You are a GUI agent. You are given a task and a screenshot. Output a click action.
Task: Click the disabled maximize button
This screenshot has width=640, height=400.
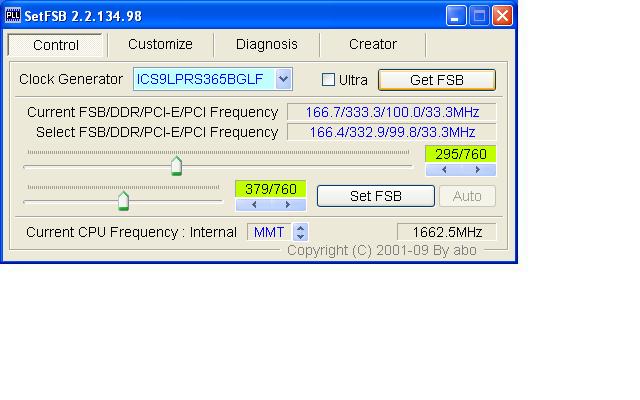(479, 16)
